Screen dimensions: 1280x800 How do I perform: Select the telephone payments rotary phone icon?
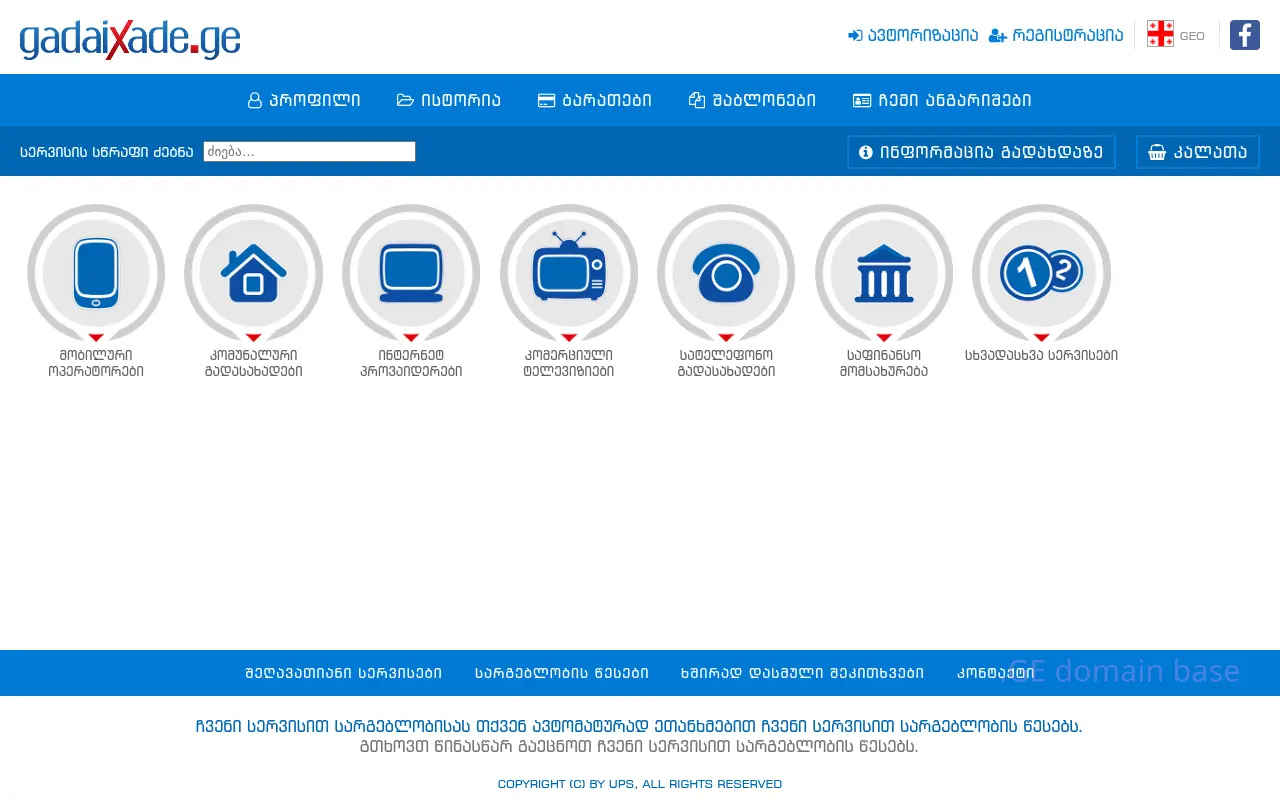726,272
